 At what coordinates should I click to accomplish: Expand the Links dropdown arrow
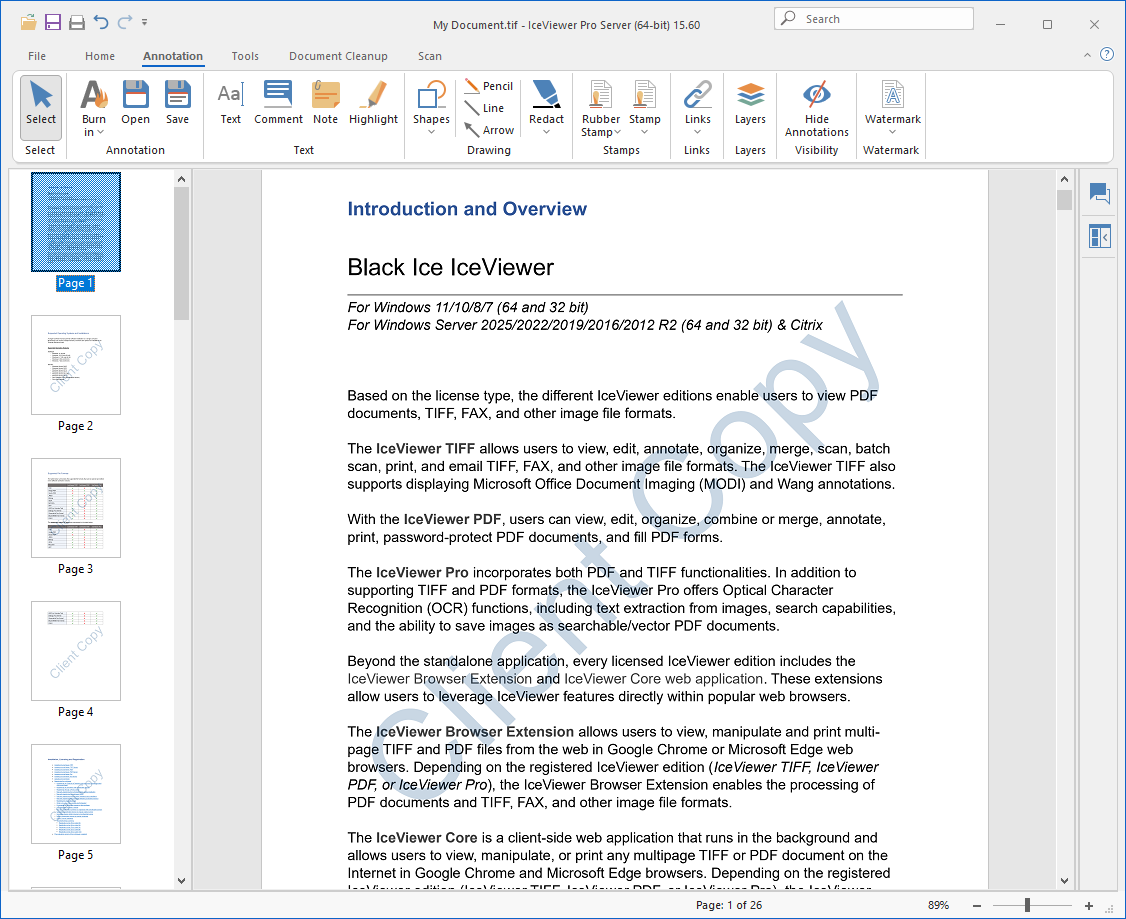click(697, 132)
